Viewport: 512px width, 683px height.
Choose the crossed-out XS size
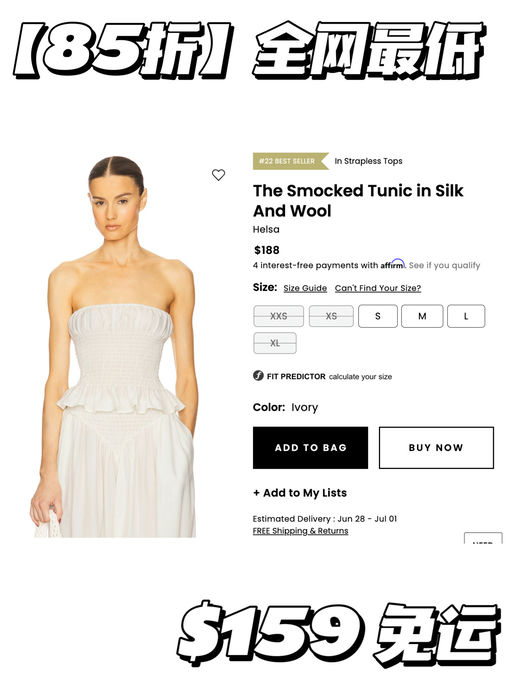pos(331,316)
